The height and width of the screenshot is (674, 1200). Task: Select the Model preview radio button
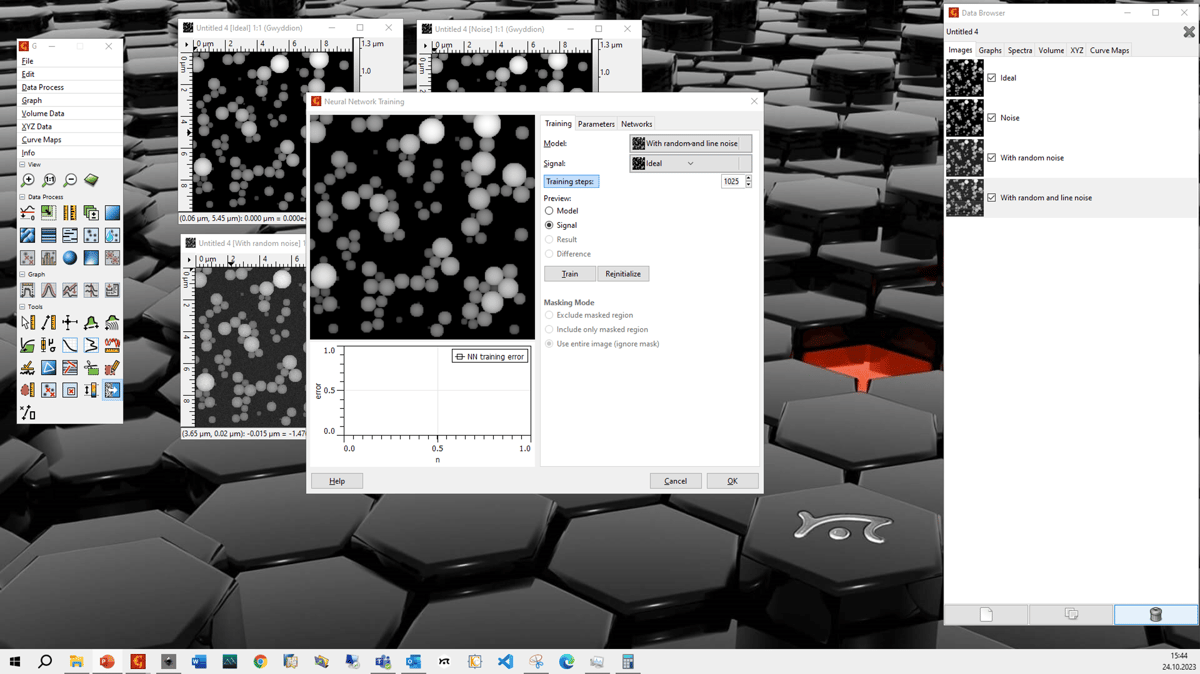click(x=549, y=211)
